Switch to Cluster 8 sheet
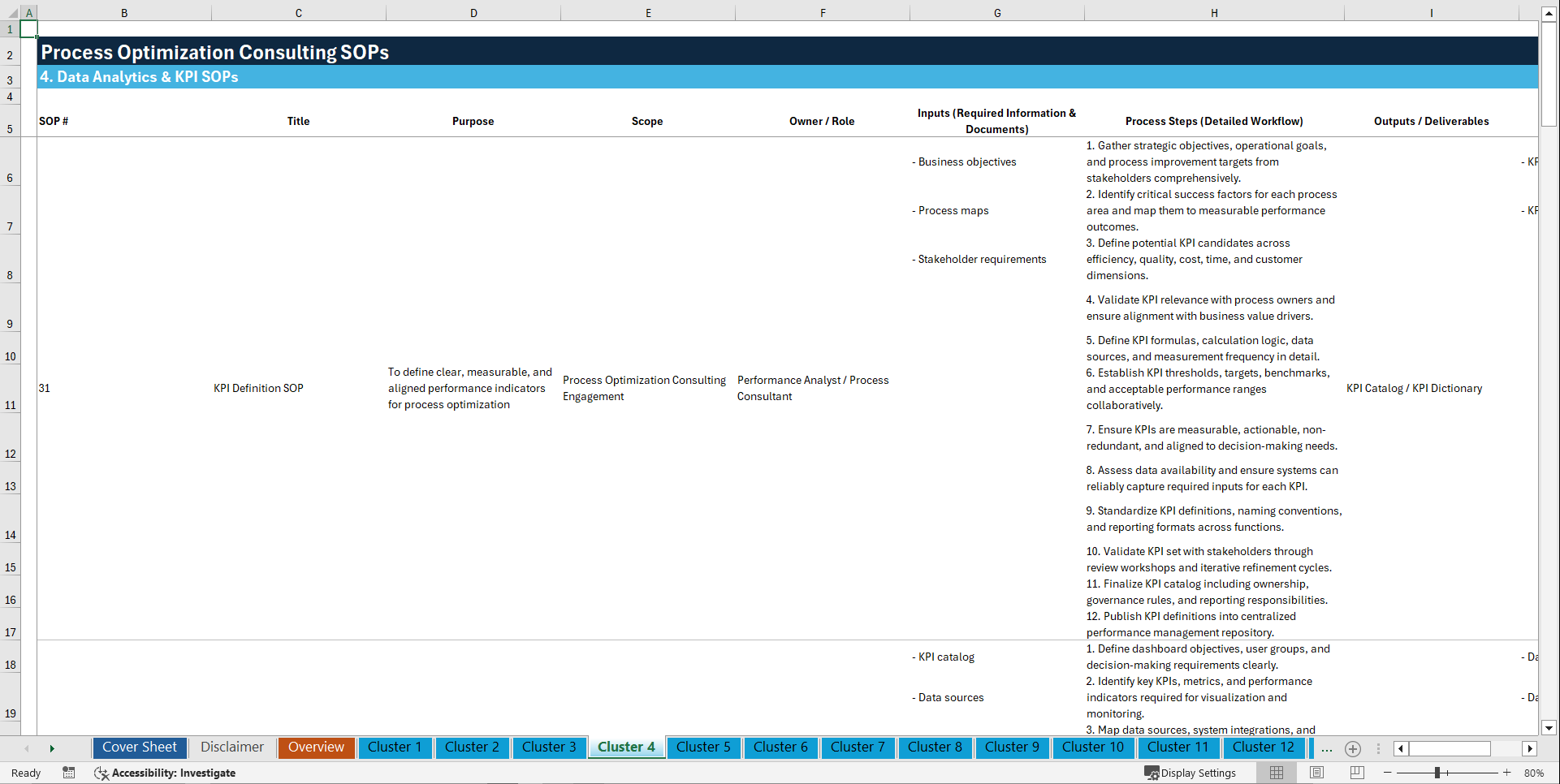1560x784 pixels. pos(935,747)
